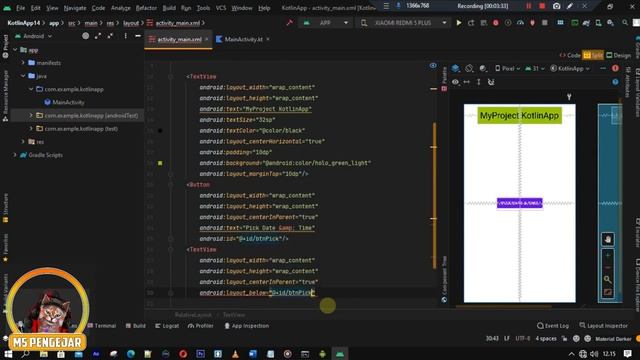Click Zoom to Fit magnifier in the preview
The width and height of the screenshot is (640, 360).
click(x=608, y=280)
